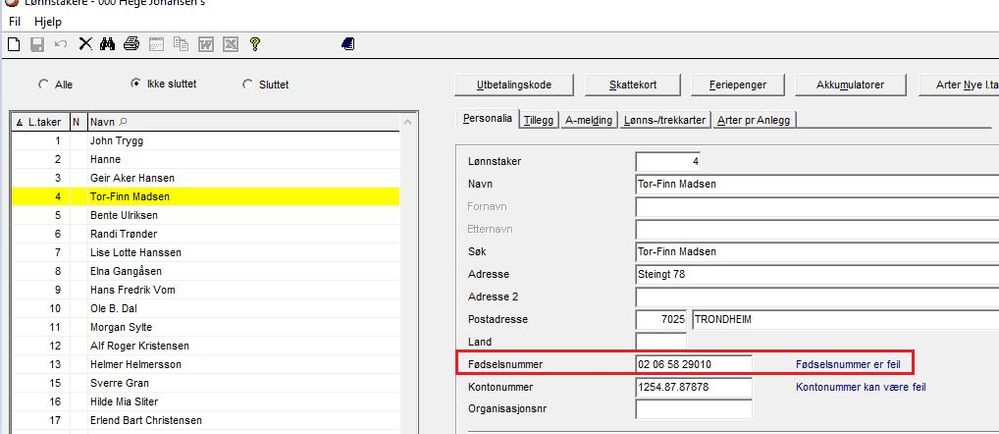Click the Søk input field
This screenshot has width=999, height=434.
click(x=817, y=252)
